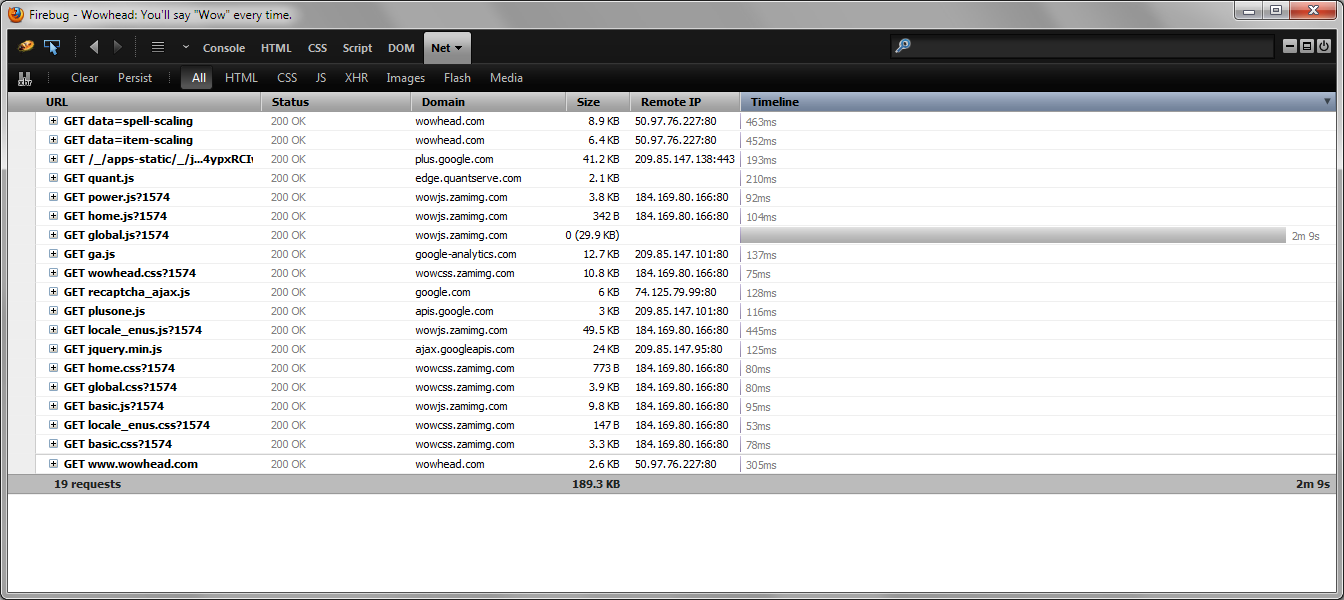Image resolution: width=1344 pixels, height=600 pixels.
Task: Sort by the Domain column header
Action: [x=488, y=102]
